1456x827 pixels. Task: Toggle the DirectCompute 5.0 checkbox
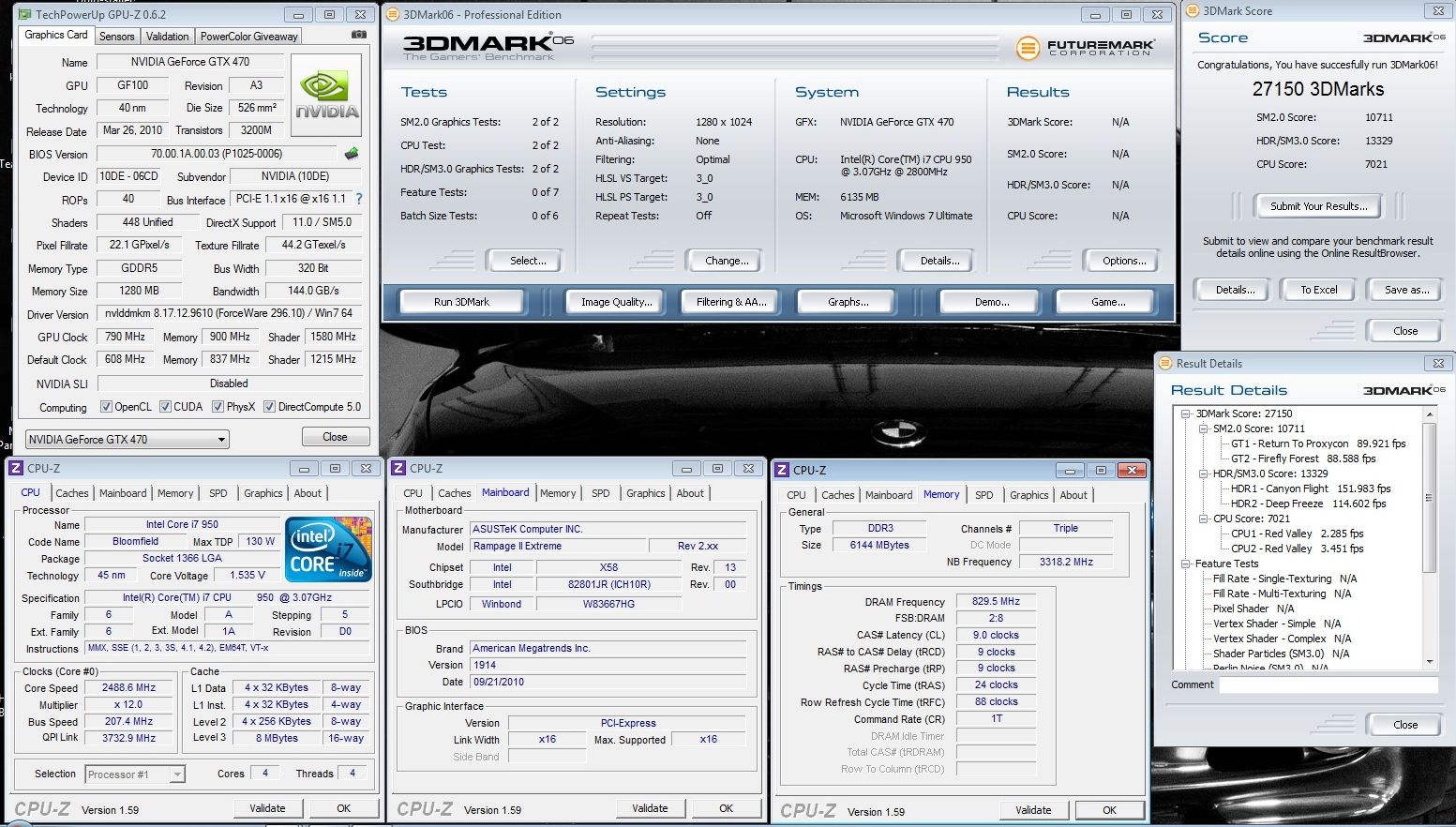pyautogui.click(x=269, y=407)
